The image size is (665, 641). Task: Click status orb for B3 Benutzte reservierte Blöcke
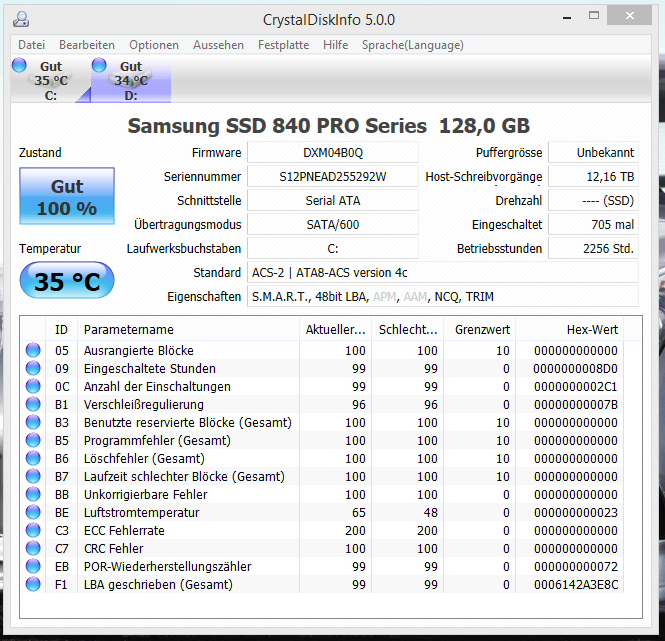click(x=33, y=423)
